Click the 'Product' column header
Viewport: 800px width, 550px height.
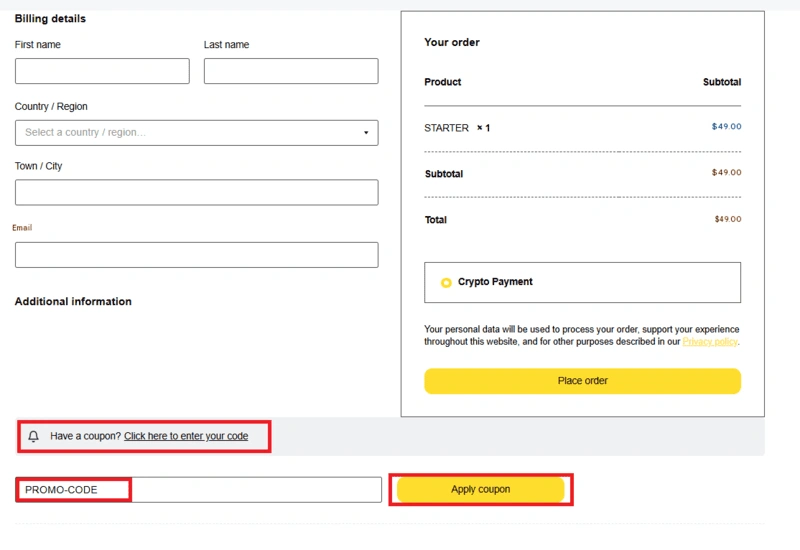coord(442,82)
